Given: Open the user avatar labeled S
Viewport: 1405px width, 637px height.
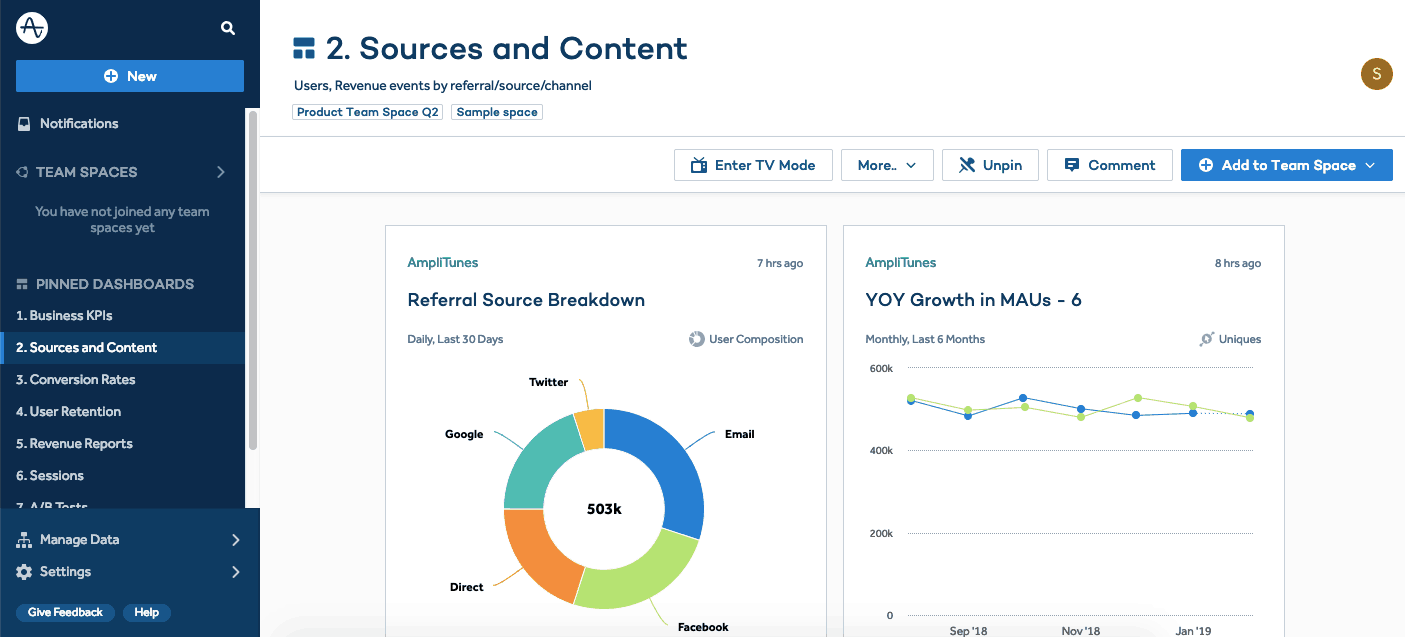Looking at the screenshot, I should pos(1376,74).
